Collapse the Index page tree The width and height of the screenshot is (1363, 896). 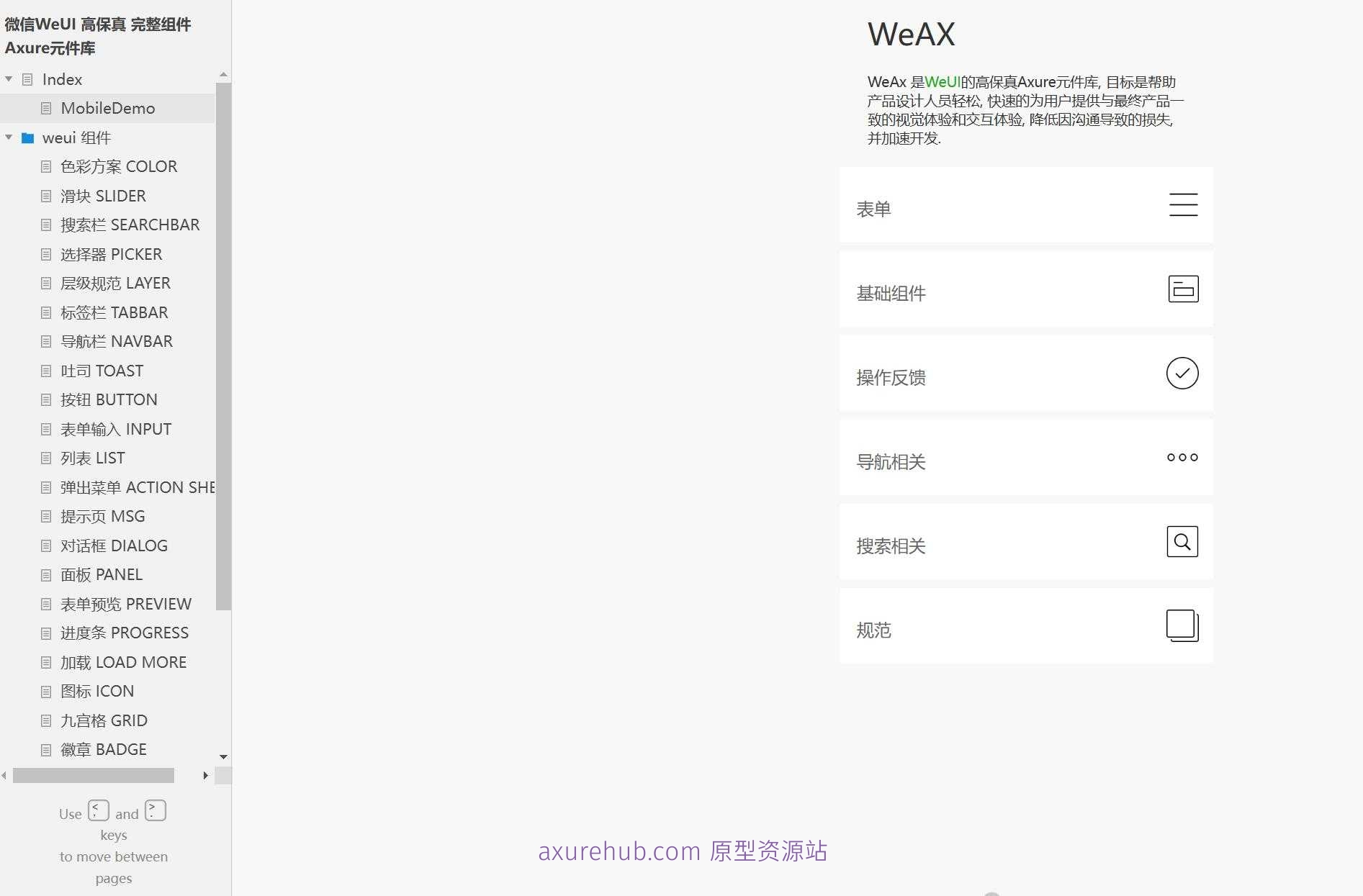click(9, 79)
